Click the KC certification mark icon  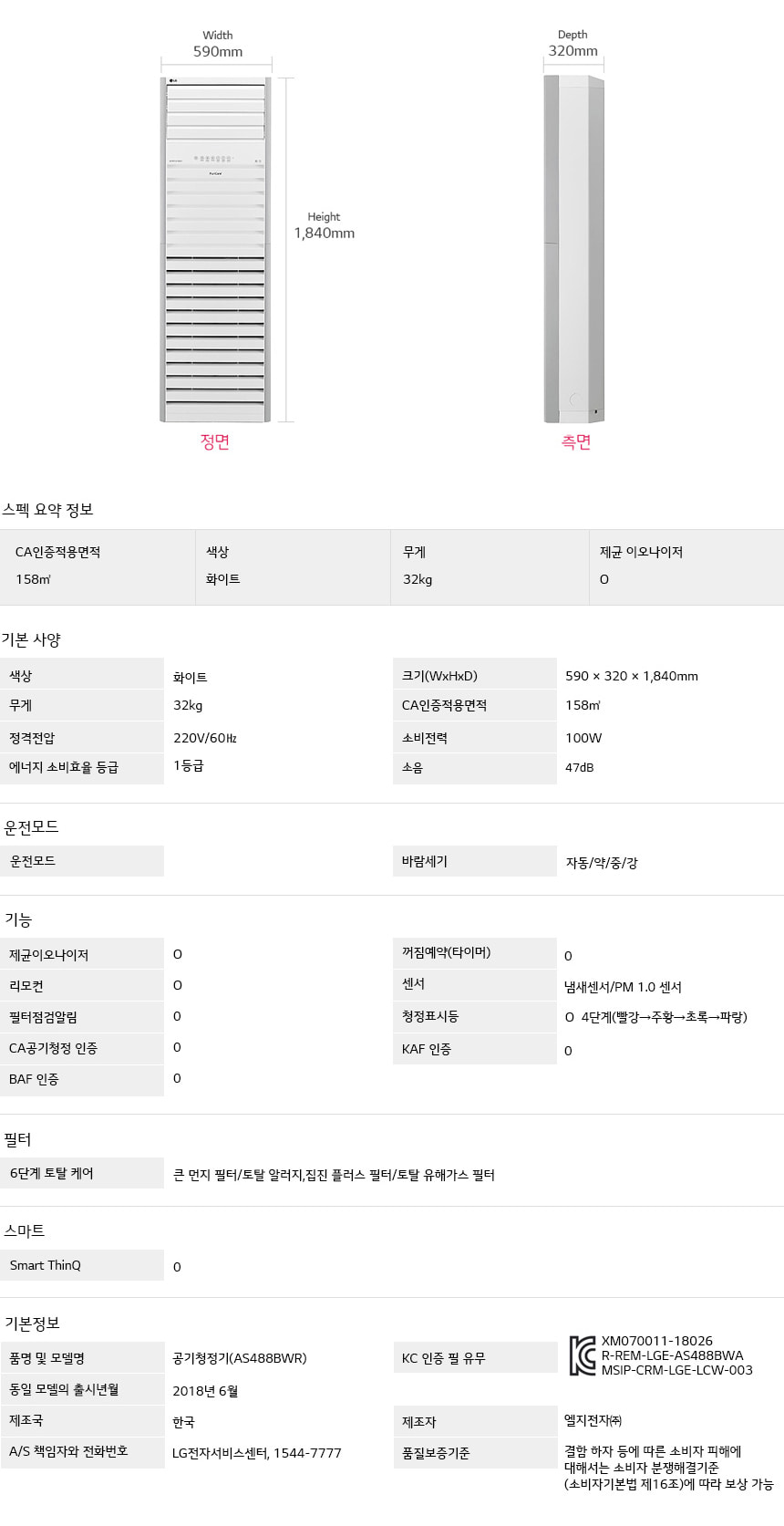pos(582,1355)
